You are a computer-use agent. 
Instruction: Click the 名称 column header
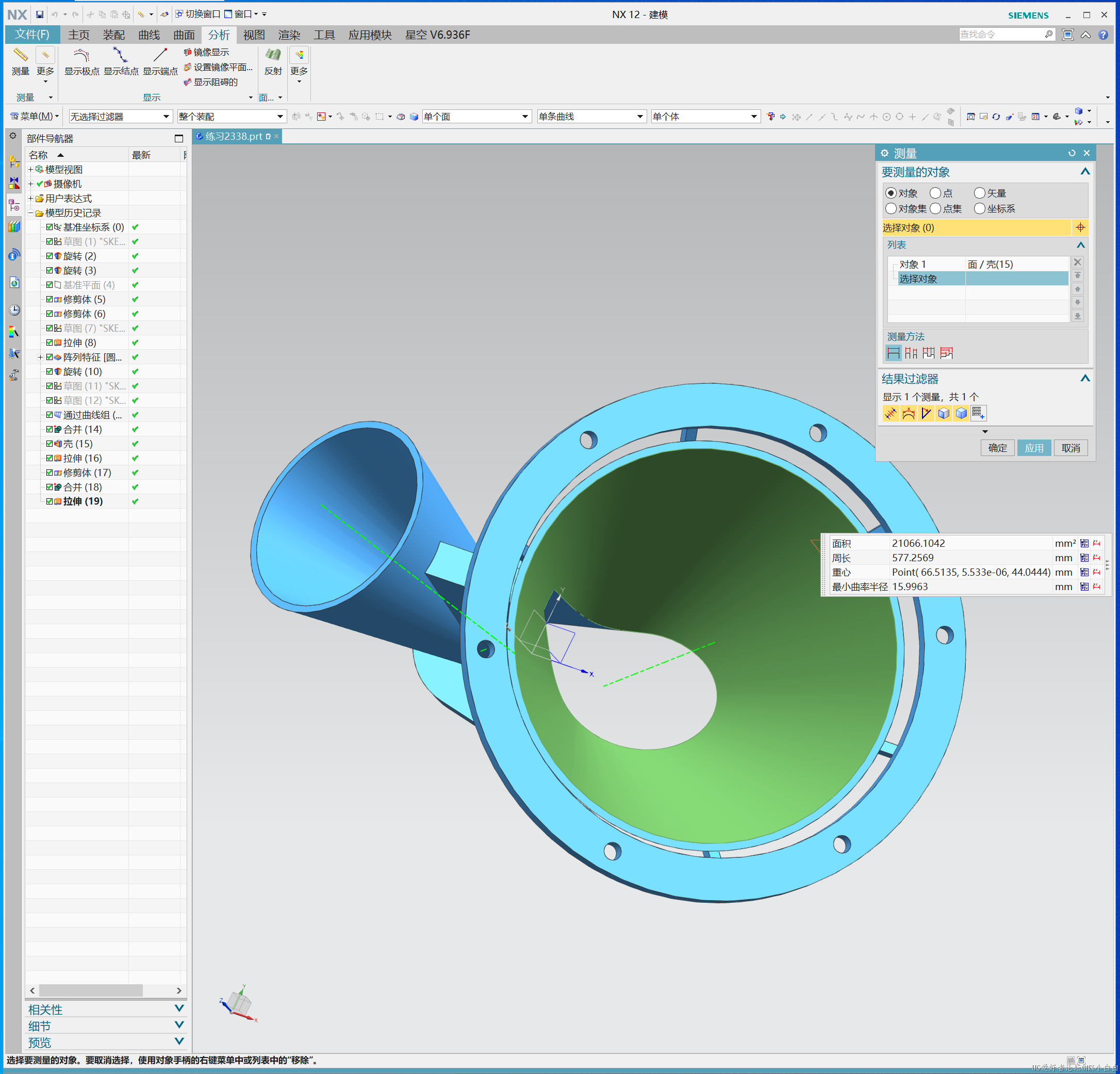76,155
